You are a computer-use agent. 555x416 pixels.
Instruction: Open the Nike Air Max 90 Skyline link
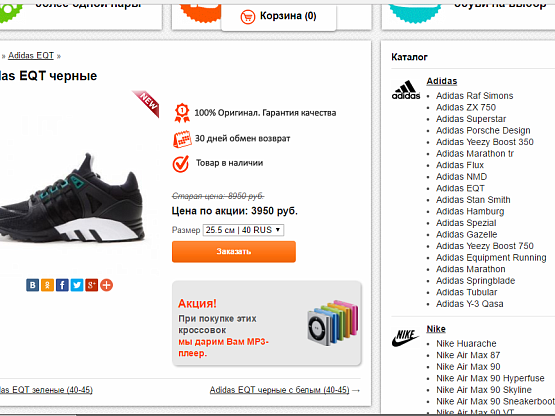click(484, 390)
